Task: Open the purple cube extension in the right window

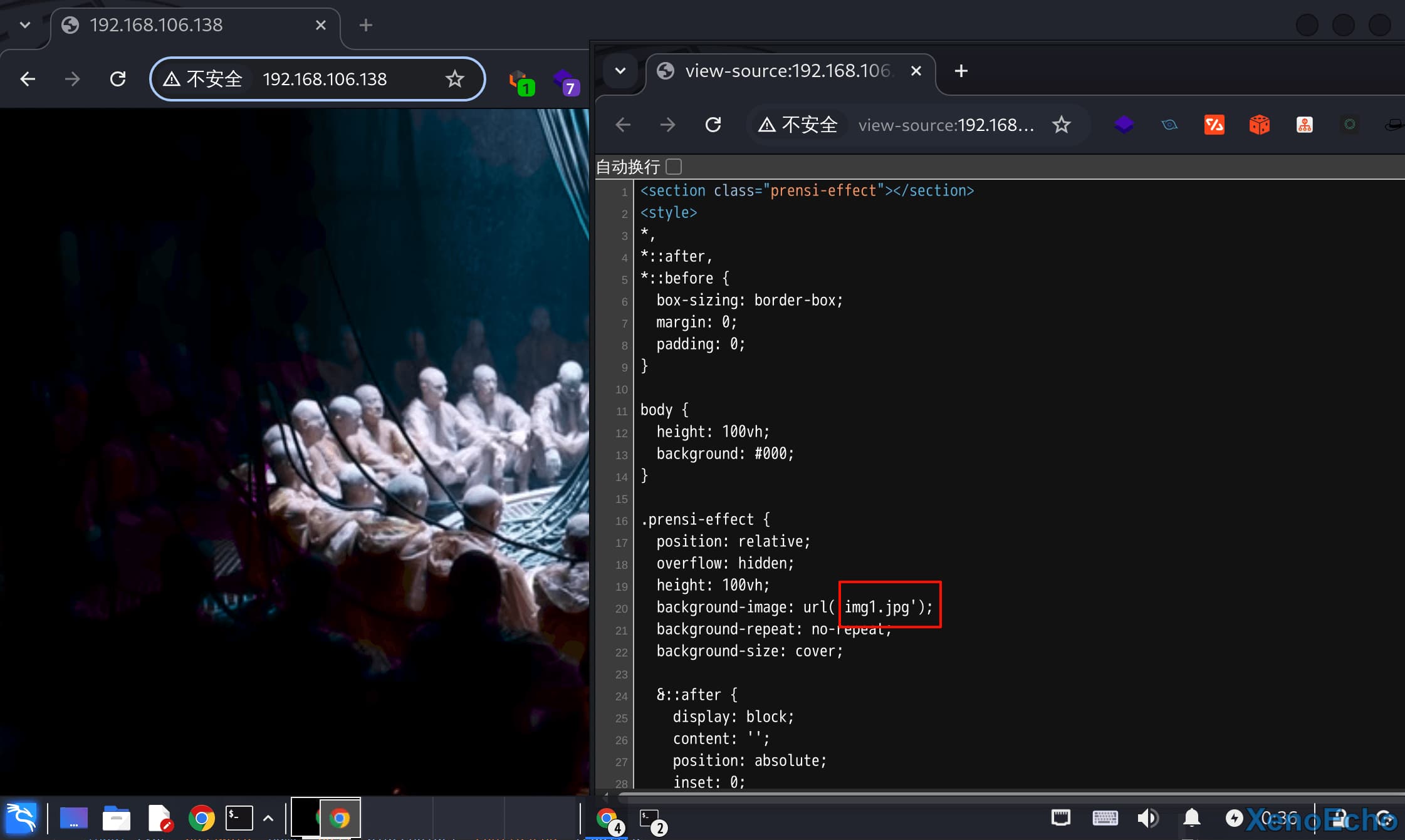Action: [x=1124, y=125]
